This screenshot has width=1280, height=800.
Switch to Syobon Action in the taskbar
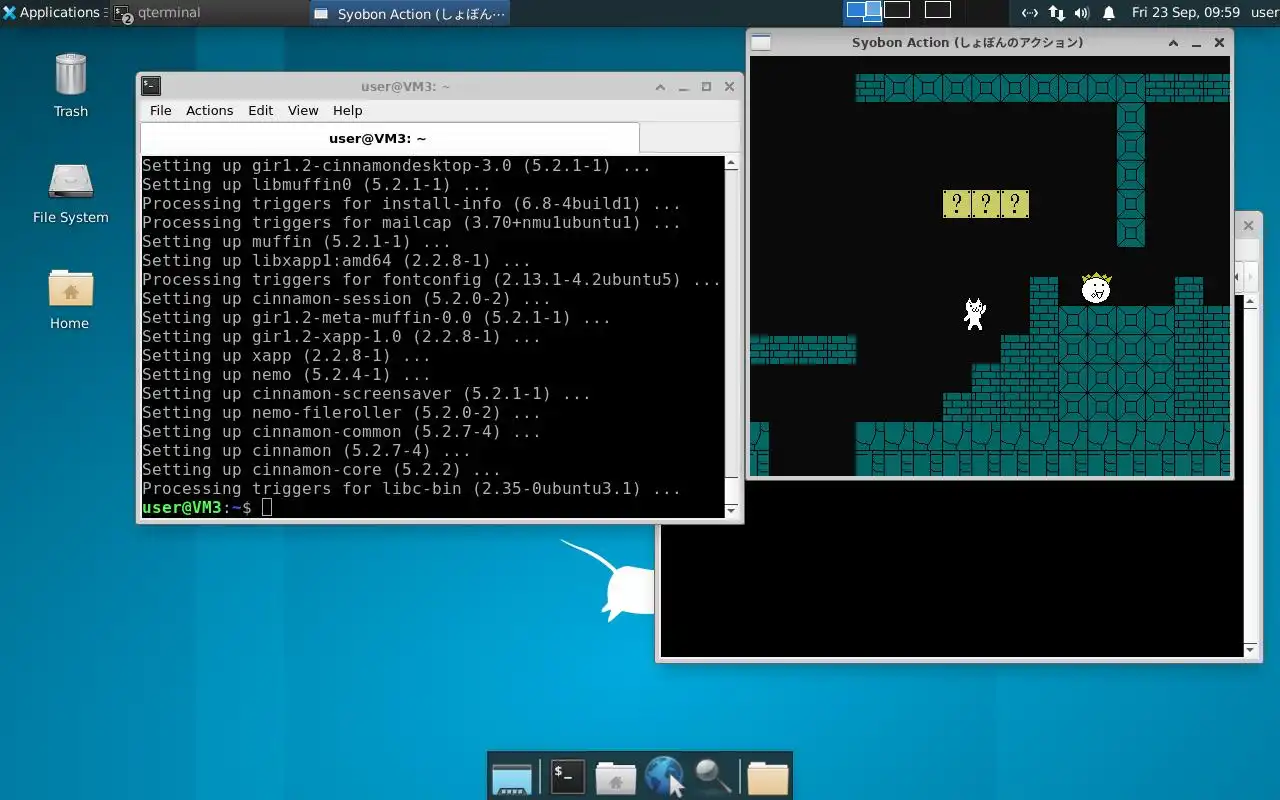pyautogui.click(x=409, y=13)
